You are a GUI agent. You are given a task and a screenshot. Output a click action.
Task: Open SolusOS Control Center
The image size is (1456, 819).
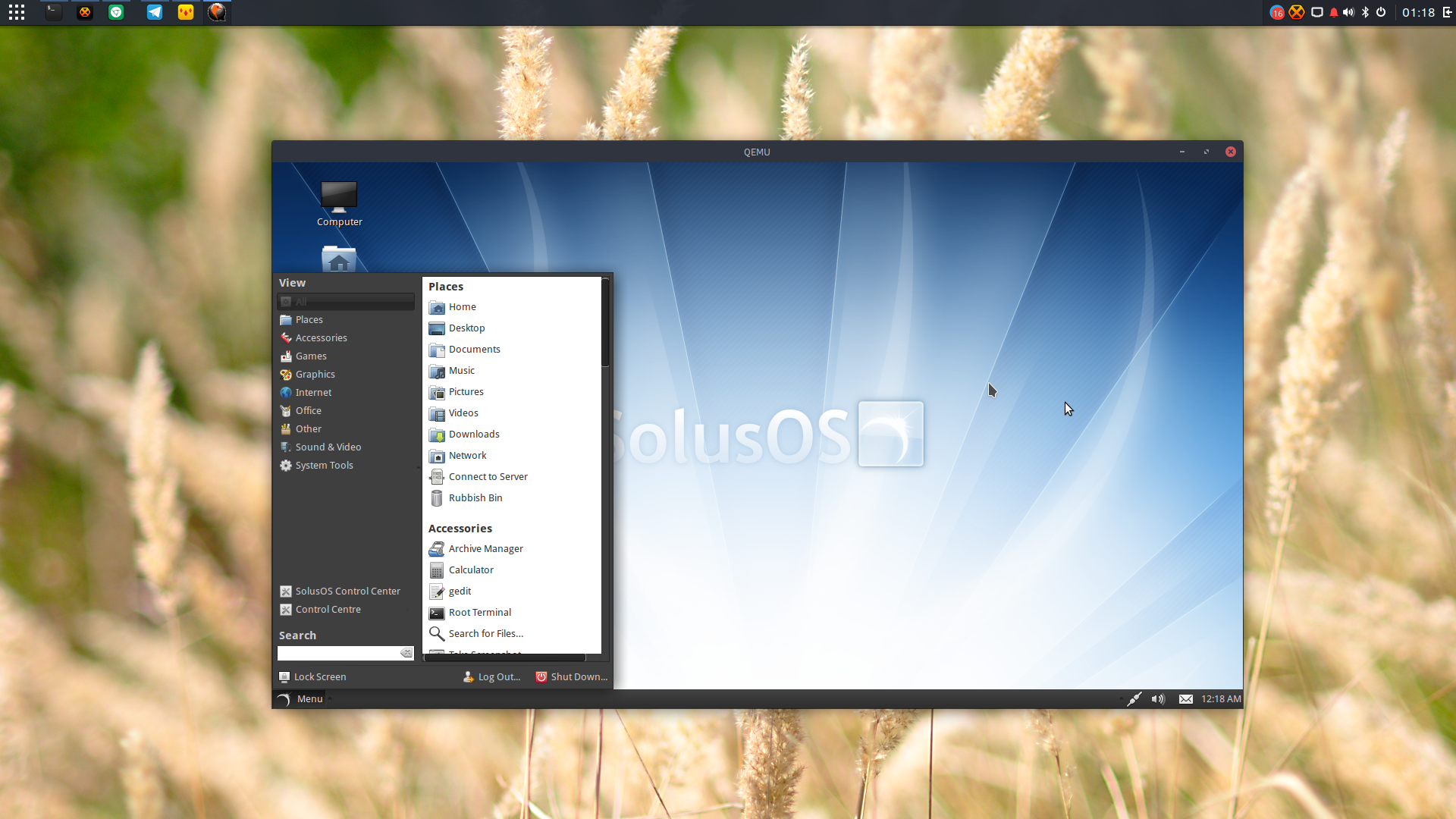click(x=345, y=591)
